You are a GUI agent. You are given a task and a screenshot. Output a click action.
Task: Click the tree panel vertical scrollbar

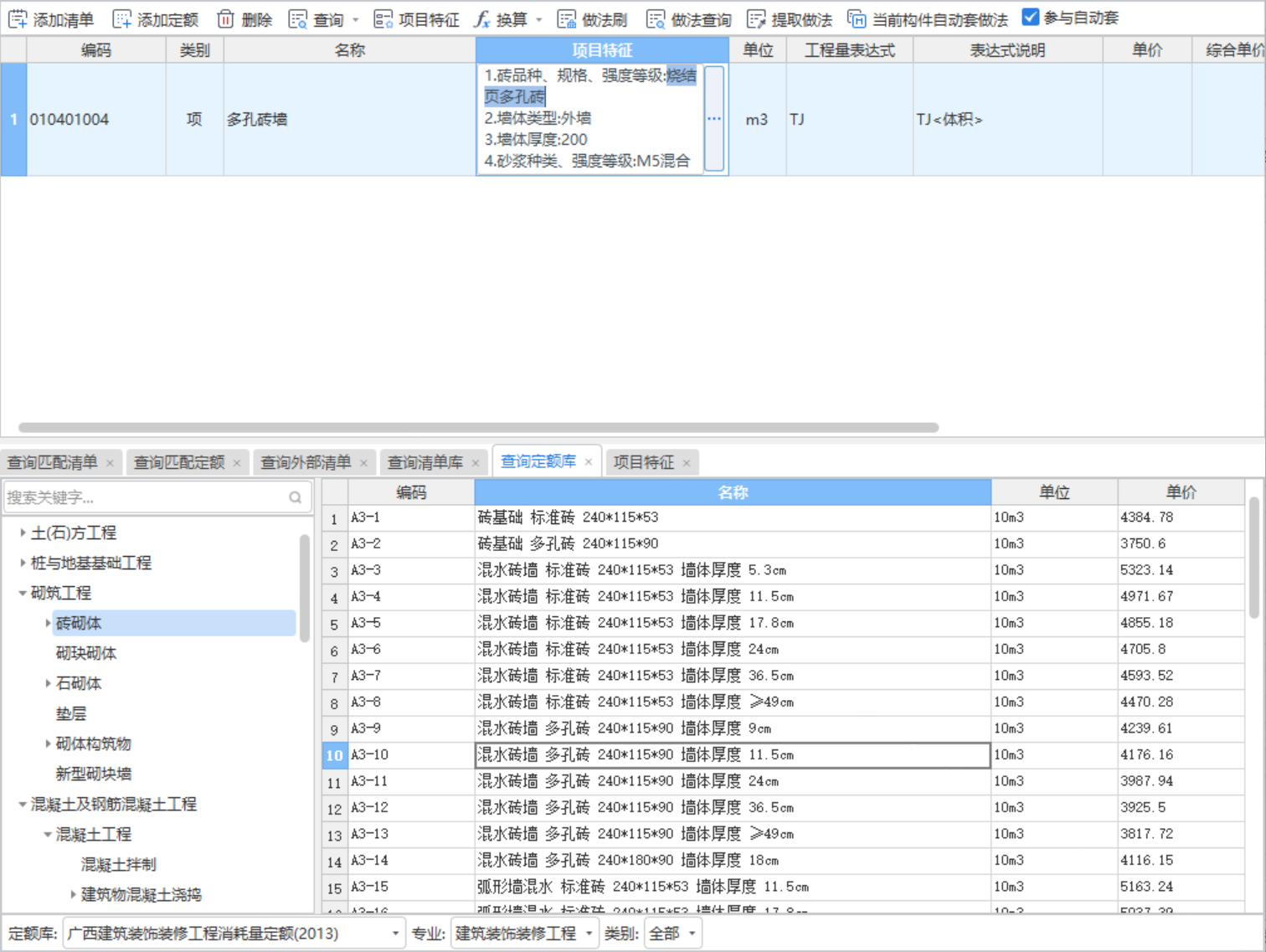pyautogui.click(x=305, y=589)
